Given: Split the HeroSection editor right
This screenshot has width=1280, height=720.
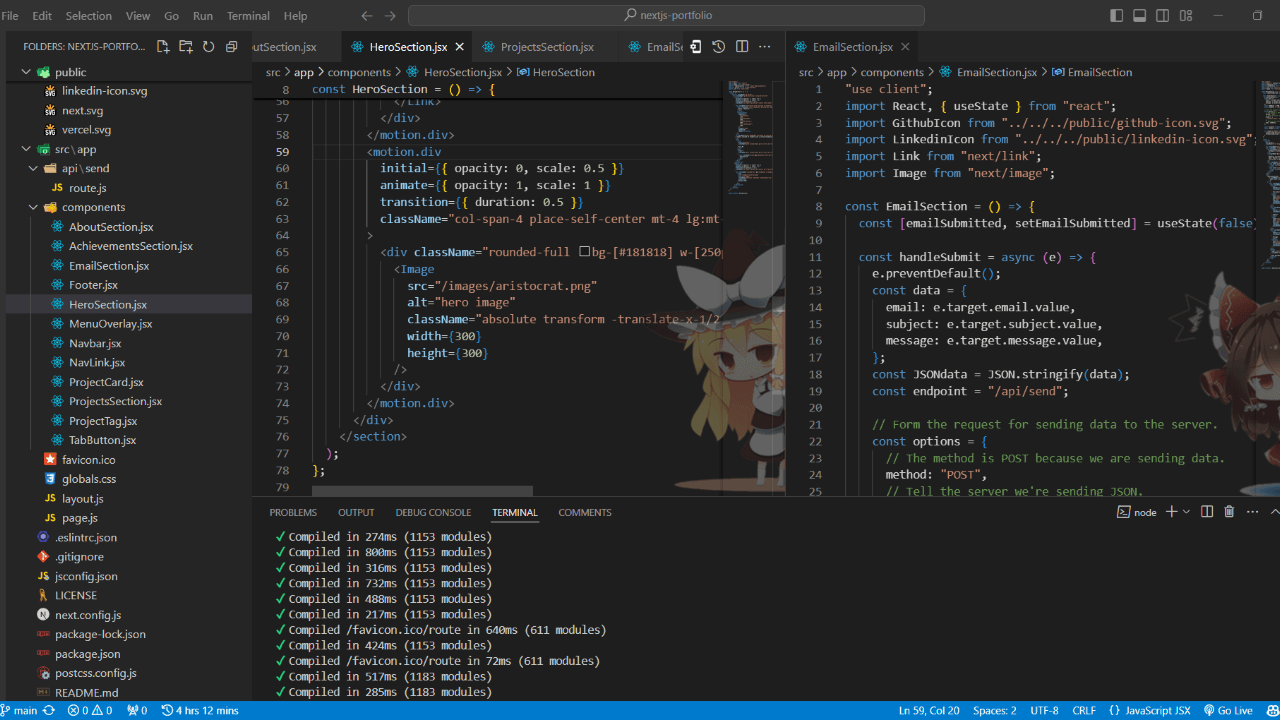Looking at the screenshot, I should pos(742,47).
